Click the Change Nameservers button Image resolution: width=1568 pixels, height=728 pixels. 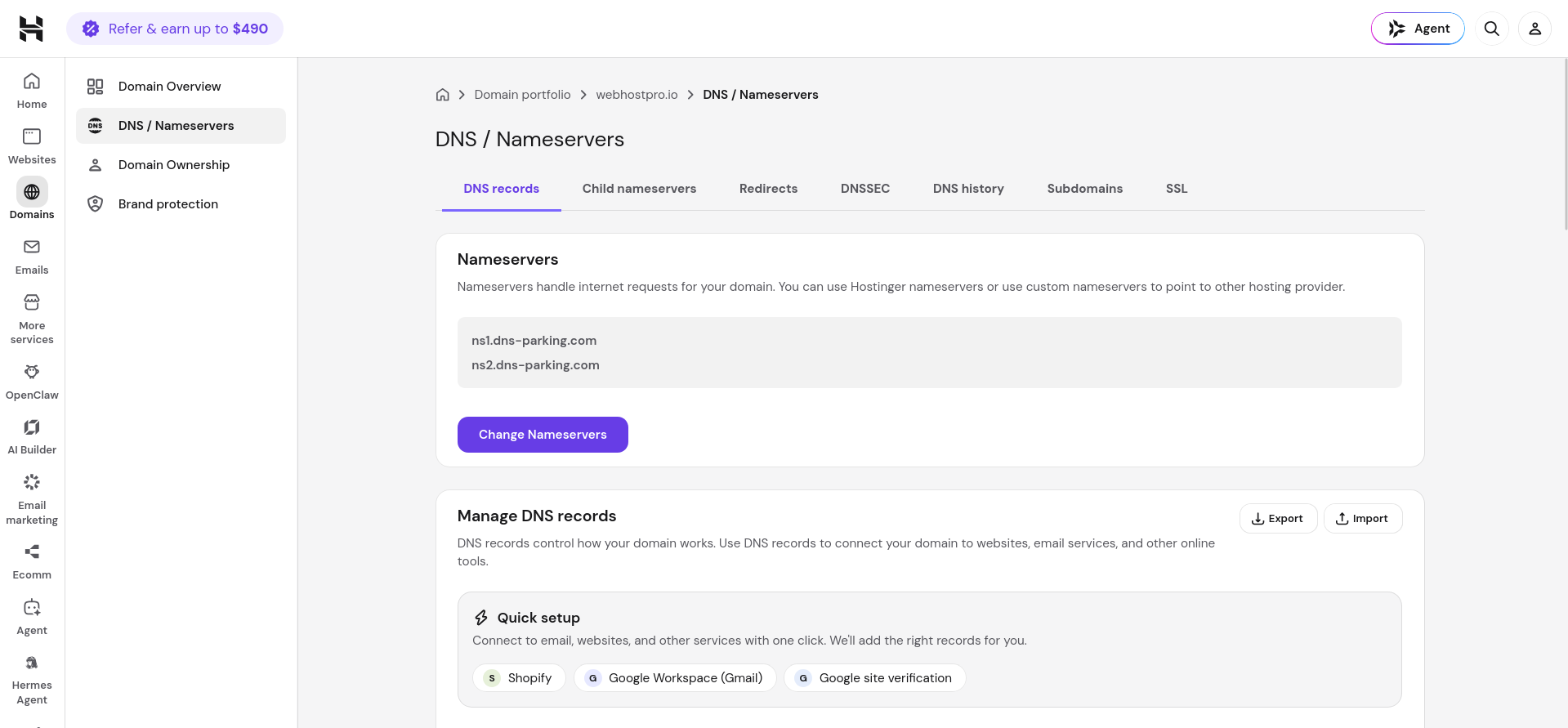click(543, 435)
